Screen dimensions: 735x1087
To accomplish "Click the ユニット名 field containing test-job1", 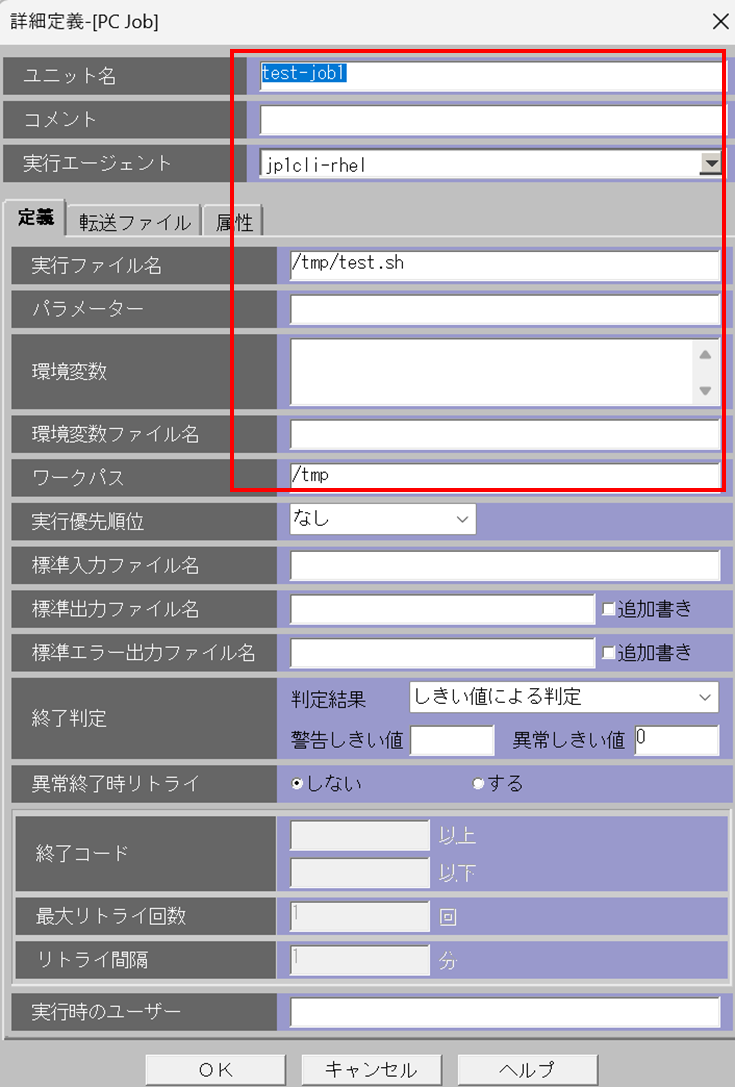I will pos(490,75).
